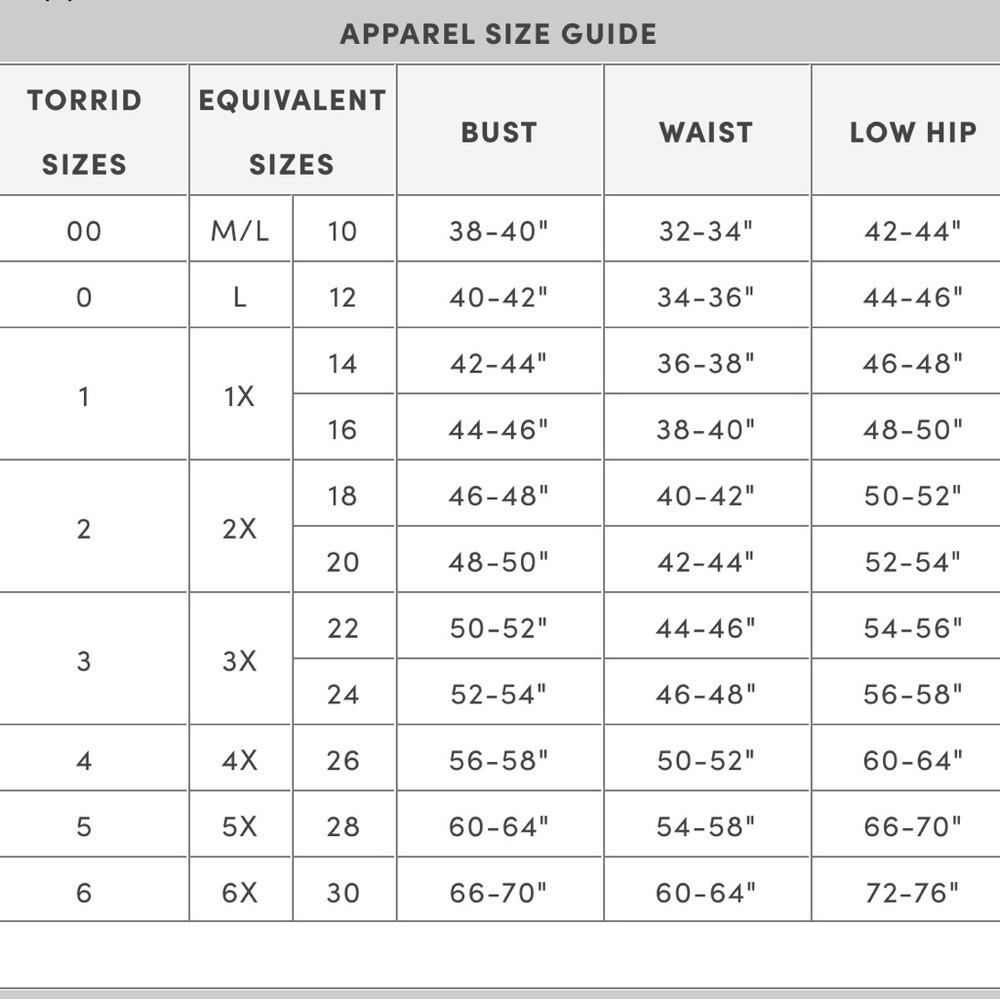This screenshot has height=1000, width=1000.
Task: Select numeric size 26 cell
Action: (x=344, y=758)
